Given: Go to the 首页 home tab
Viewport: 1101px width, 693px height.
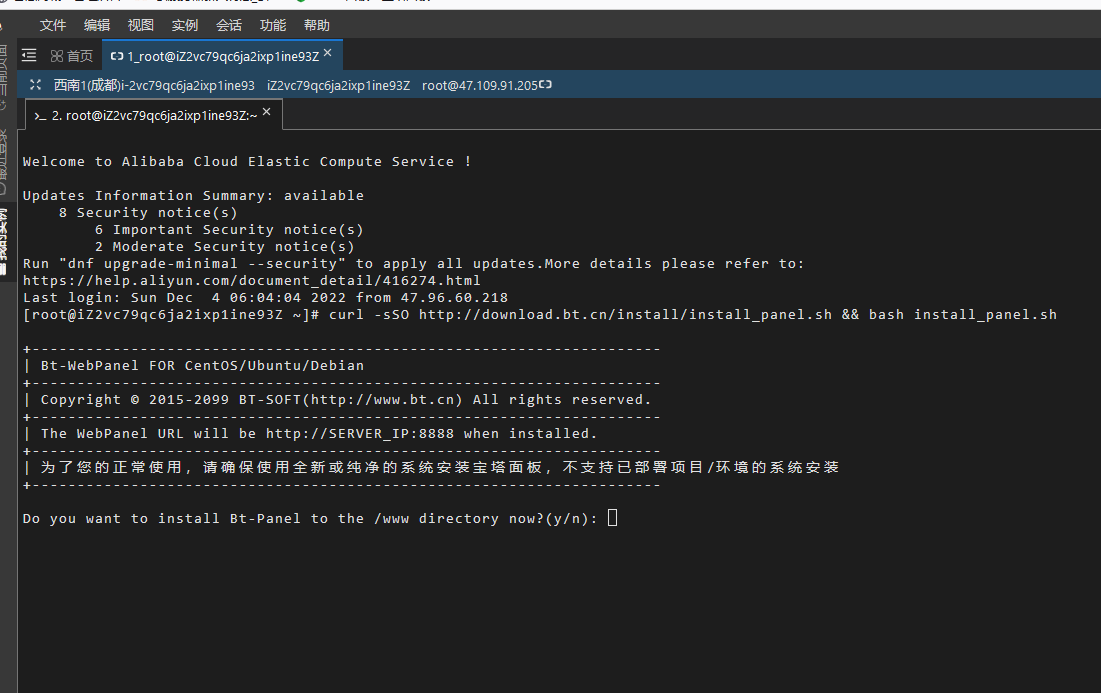Looking at the screenshot, I should click(72, 56).
